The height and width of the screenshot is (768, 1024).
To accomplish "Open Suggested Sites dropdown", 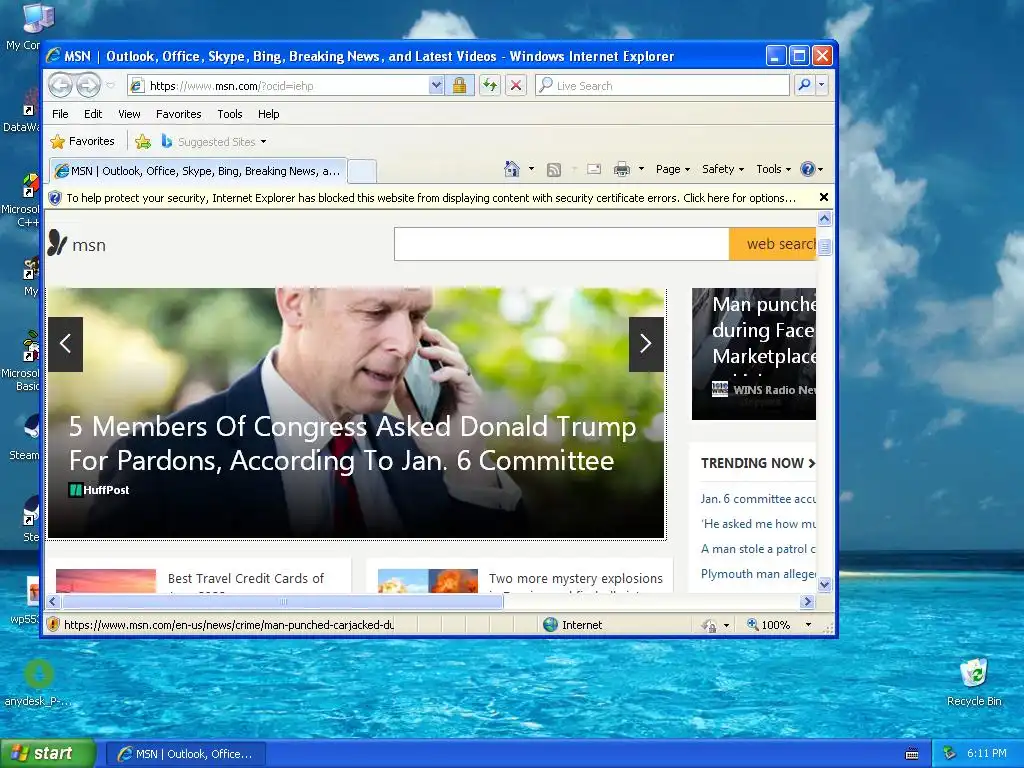I will [214, 141].
